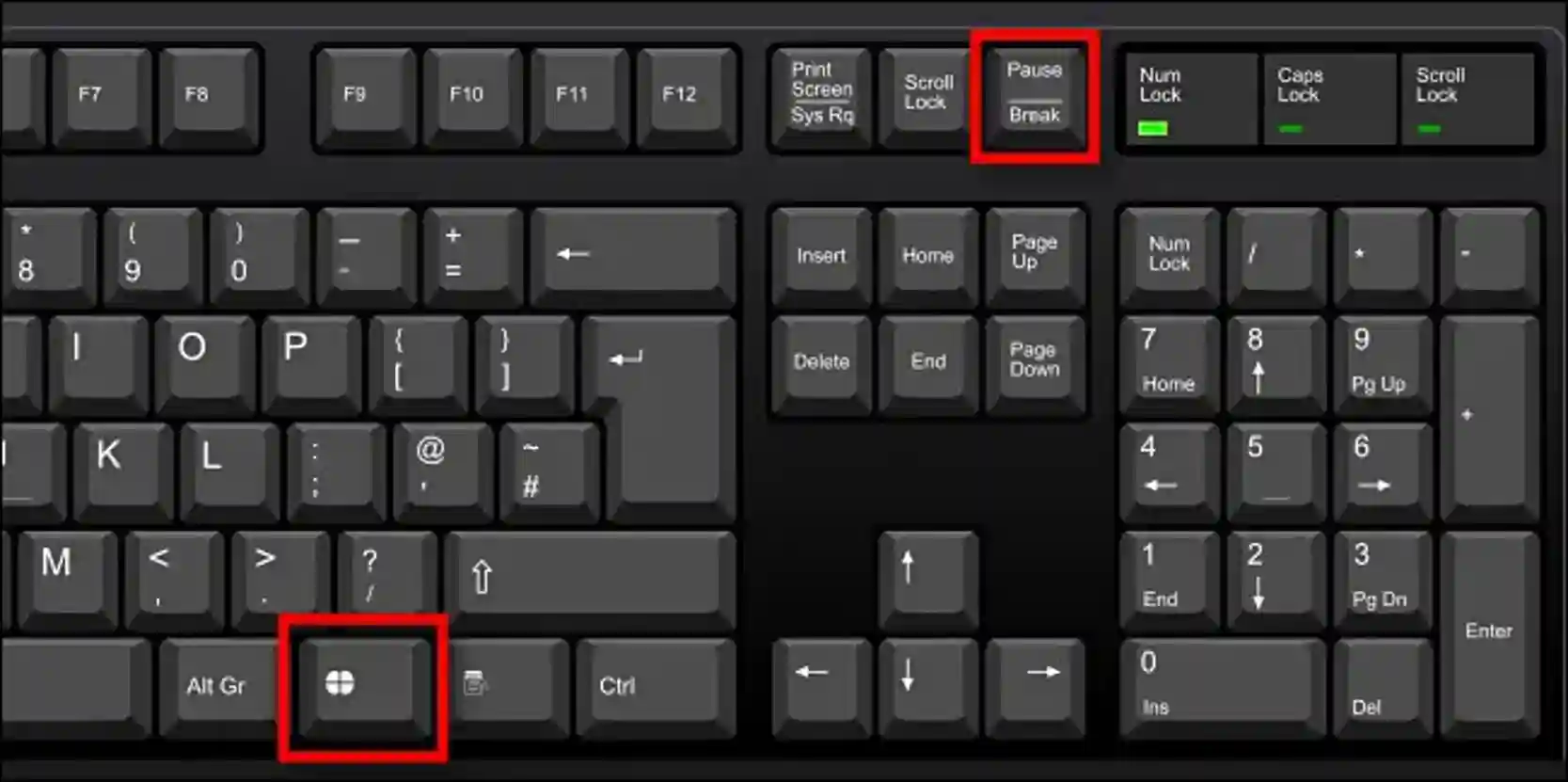This screenshot has width=1568, height=782.
Task: Click the Insert key
Action: click(x=821, y=257)
